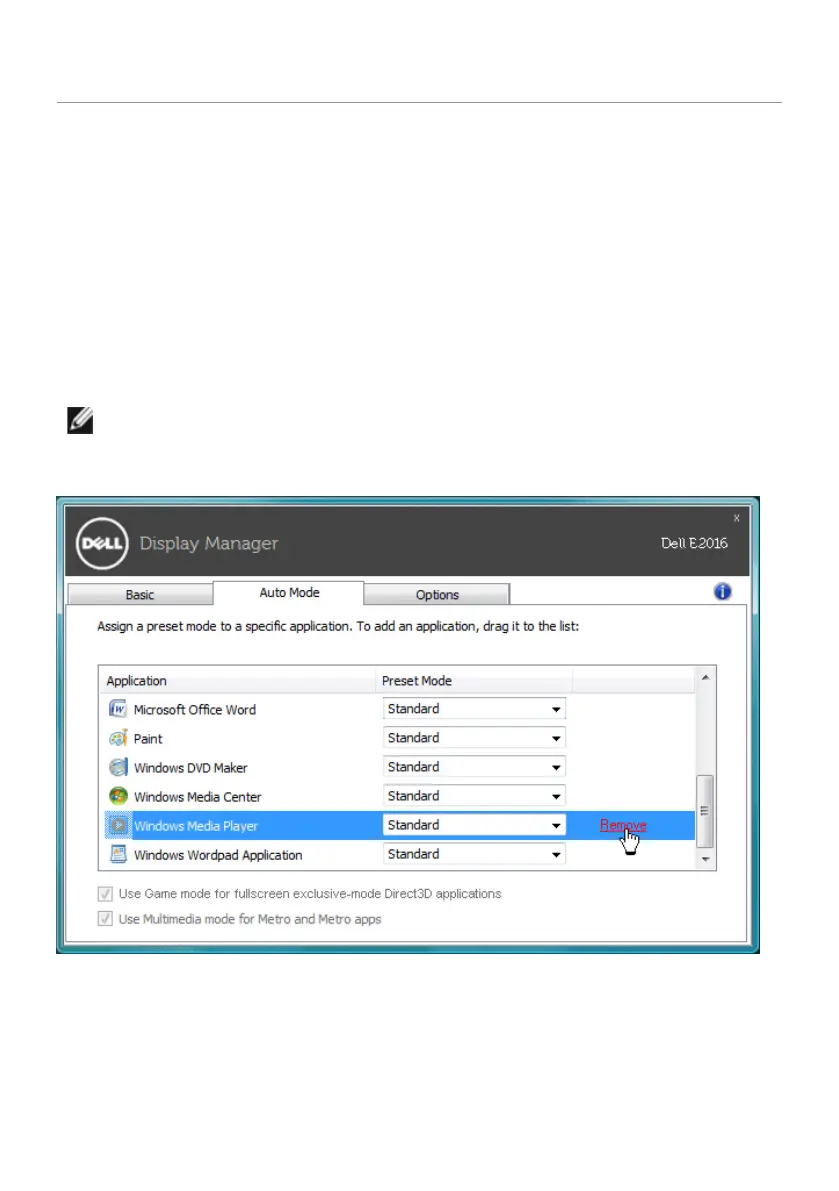This screenshot has width=839, height=1191.
Task: Select the Windows Media Center row
Action: (x=397, y=796)
